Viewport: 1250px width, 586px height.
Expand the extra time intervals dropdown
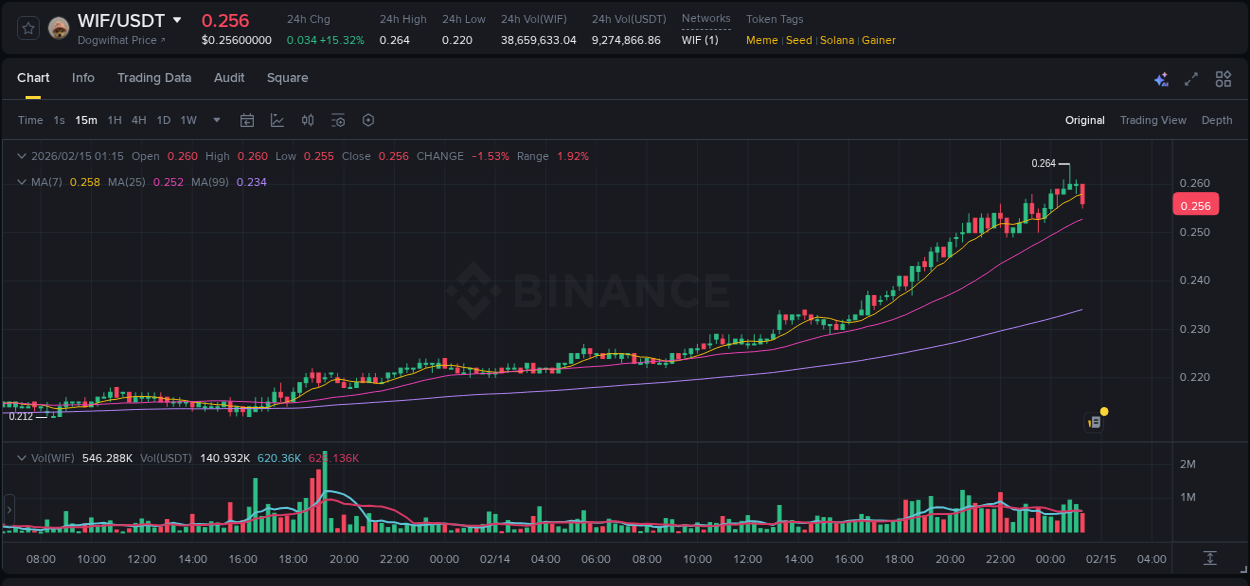[x=215, y=120]
